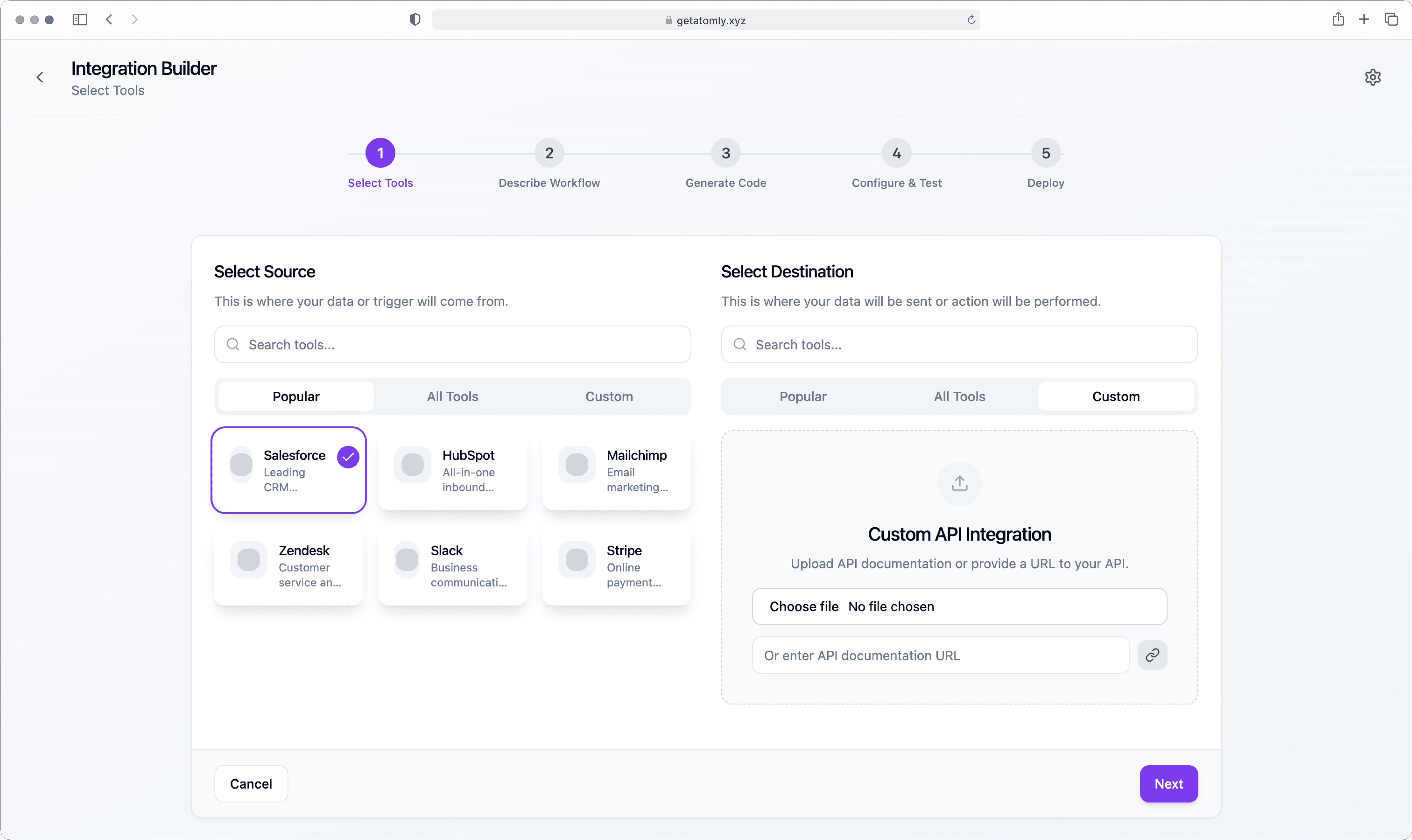Click the API documentation URL field
The height and width of the screenshot is (840, 1412).
pyautogui.click(x=940, y=655)
